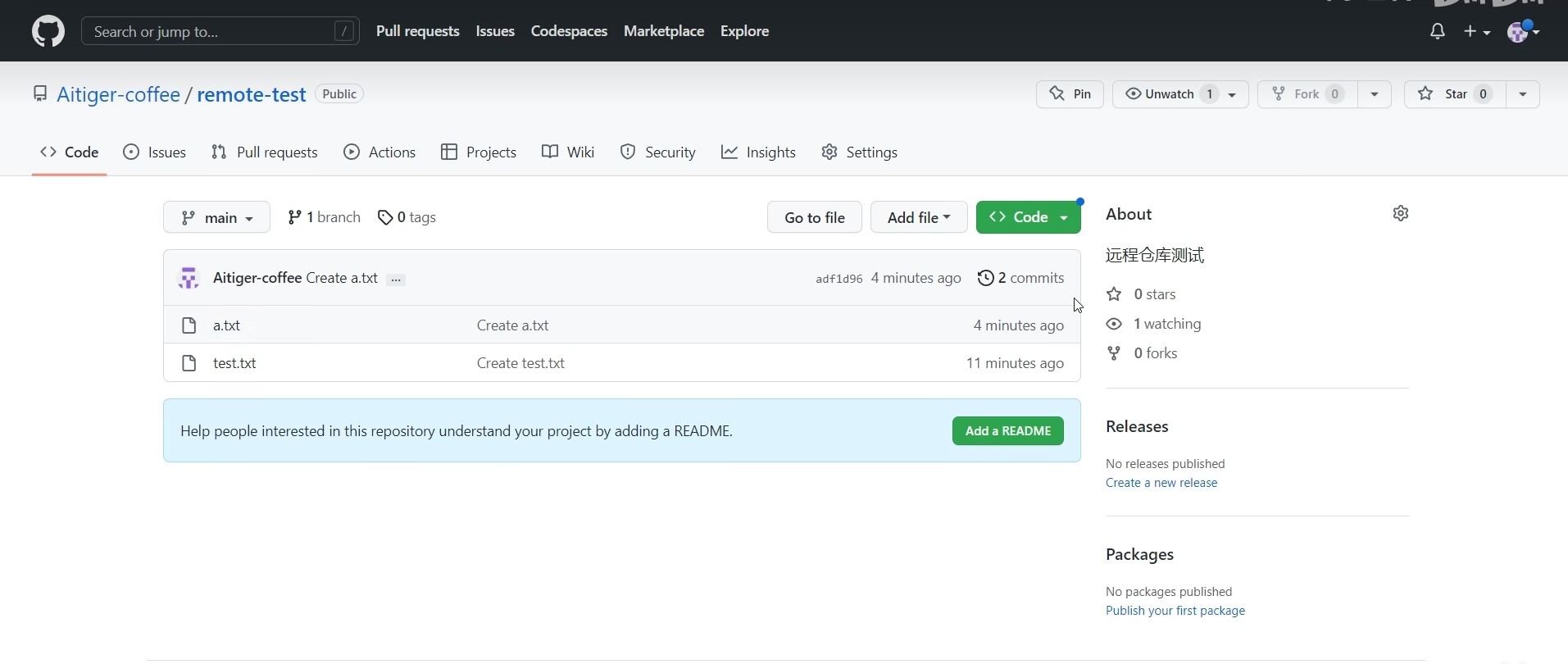Click the a.txt file icon
The width and height of the screenshot is (1568, 664).
pyautogui.click(x=189, y=325)
